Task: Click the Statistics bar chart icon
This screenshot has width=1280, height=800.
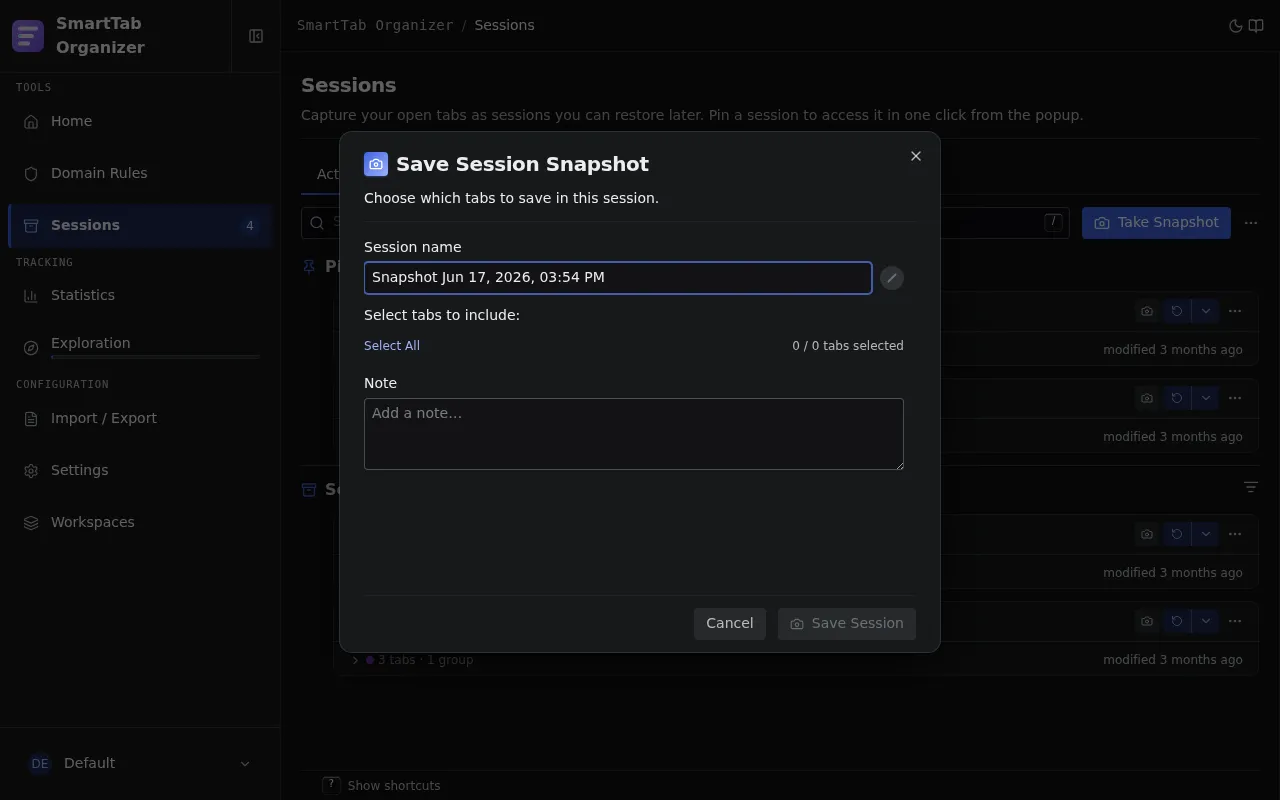Action: [x=31, y=296]
